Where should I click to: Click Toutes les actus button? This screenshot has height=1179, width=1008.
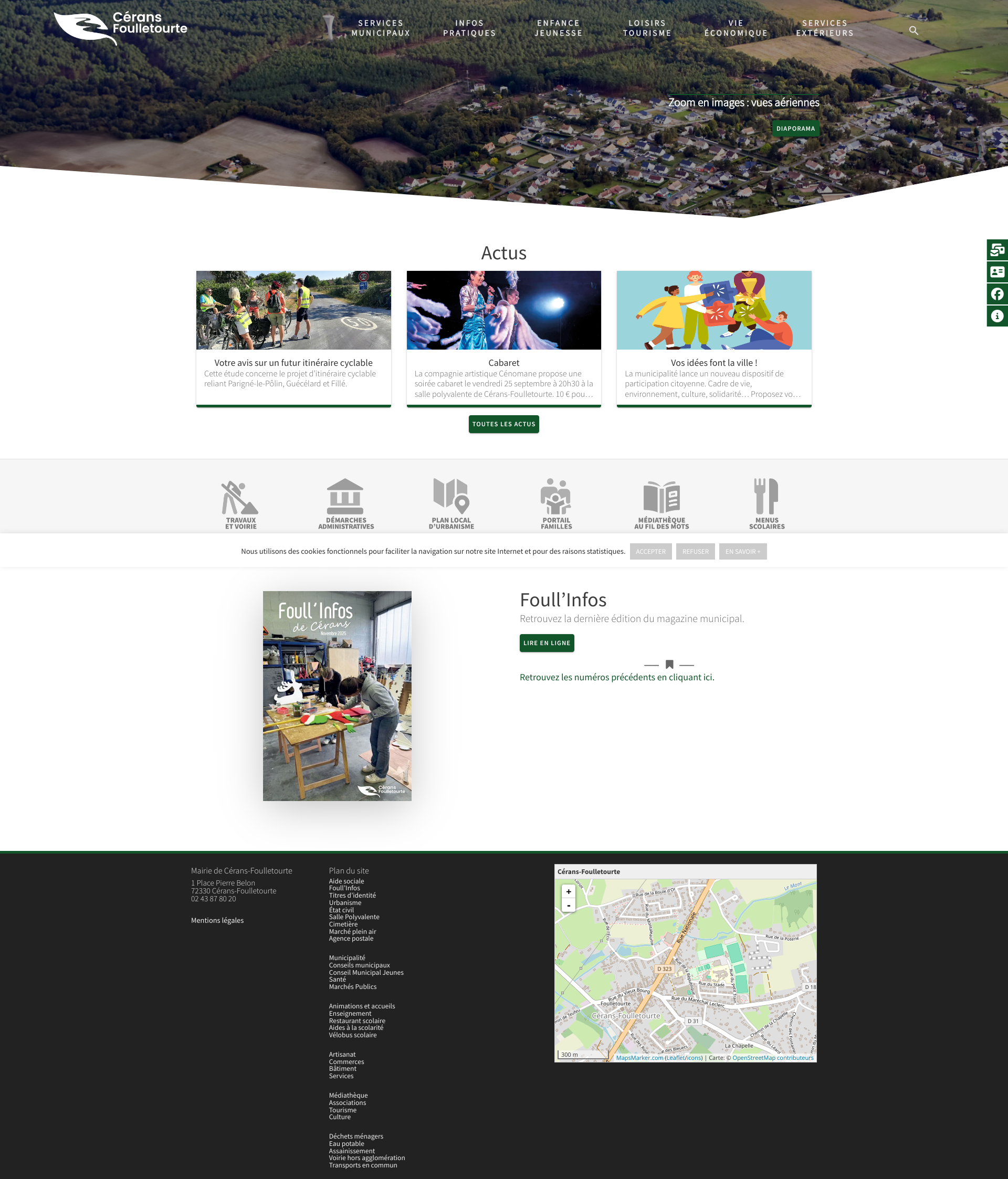(503, 424)
